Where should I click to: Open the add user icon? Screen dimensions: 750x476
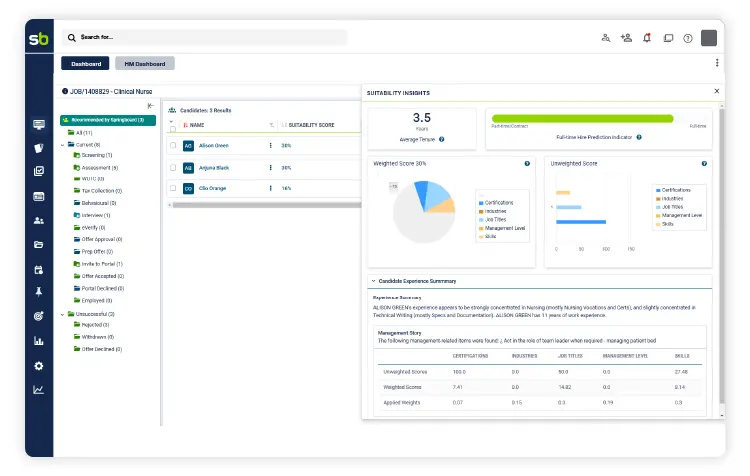(626, 38)
